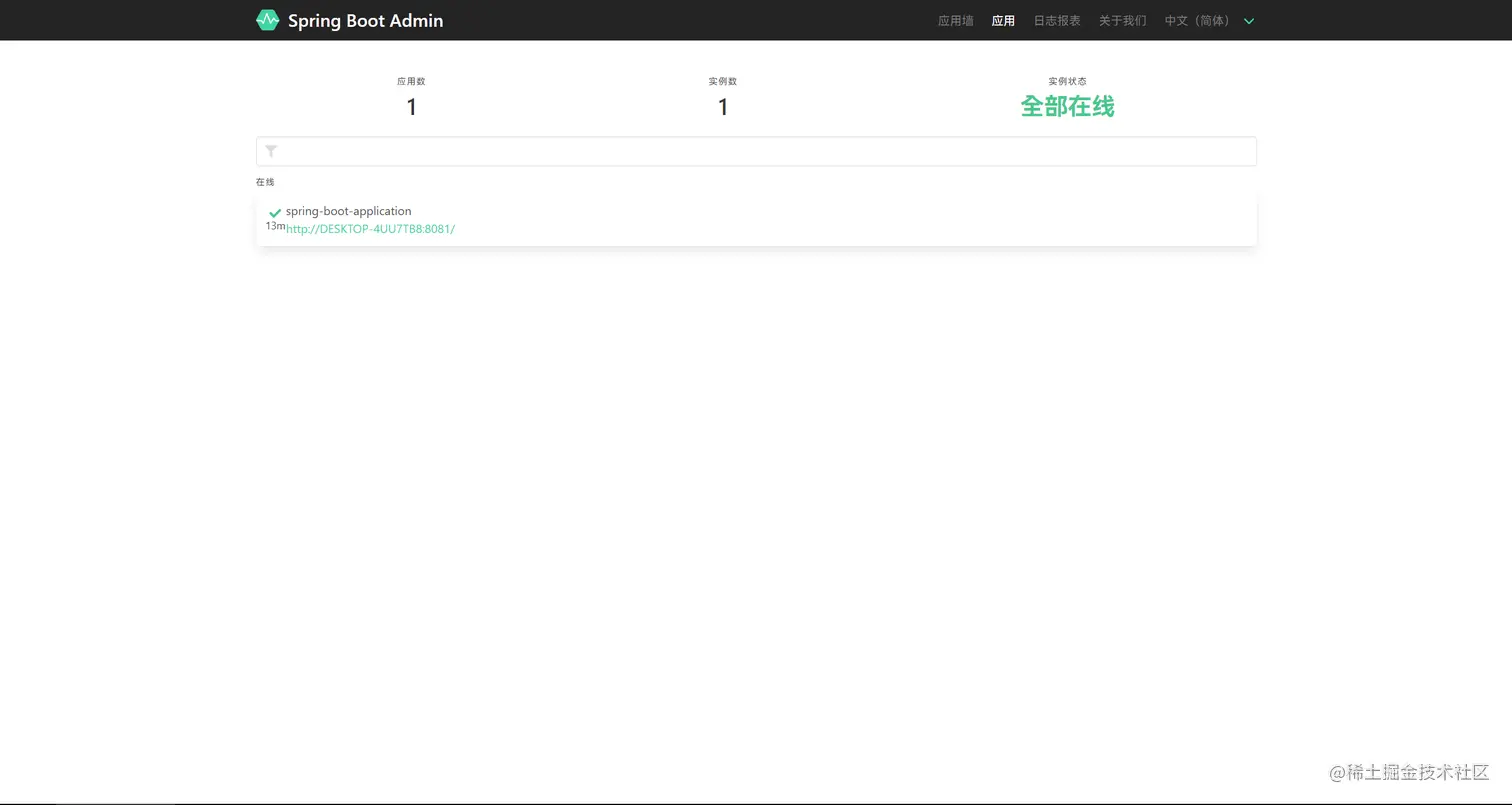The image size is (1512, 805).
Task: Open the 应用 menu item
Action: 1003,21
